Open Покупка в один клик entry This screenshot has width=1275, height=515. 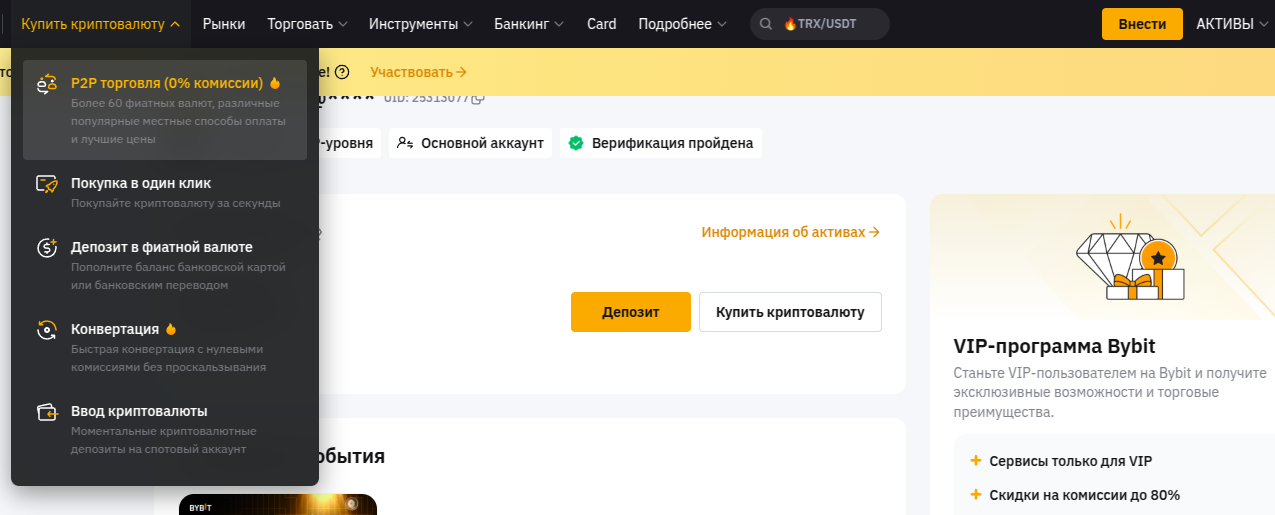[x=165, y=192]
